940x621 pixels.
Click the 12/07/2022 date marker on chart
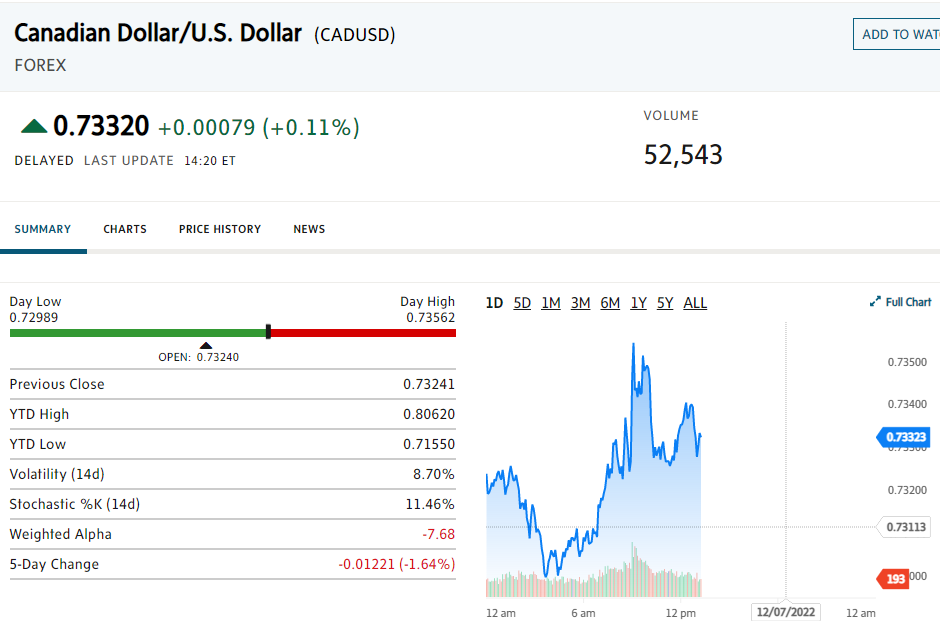click(786, 612)
